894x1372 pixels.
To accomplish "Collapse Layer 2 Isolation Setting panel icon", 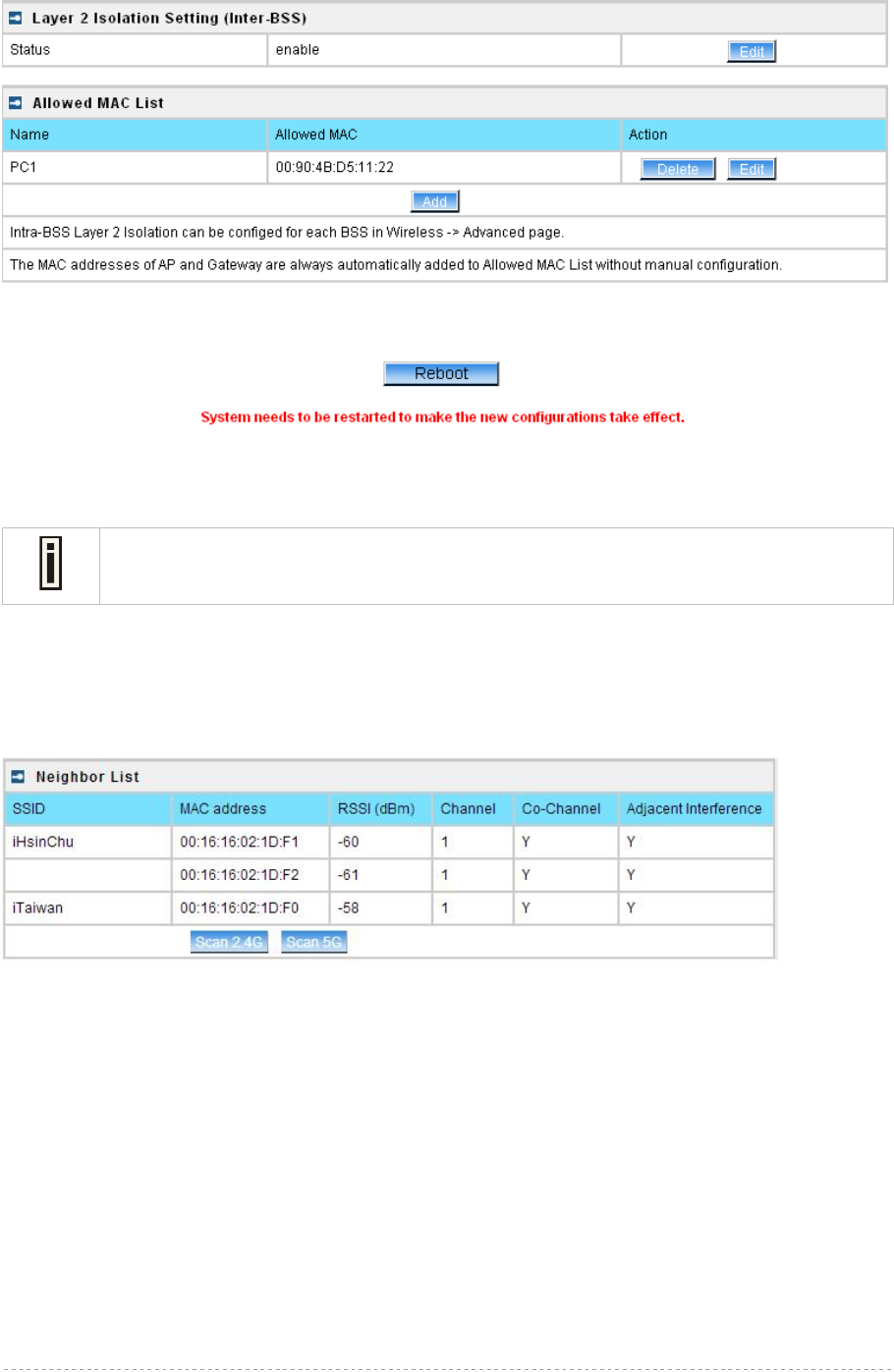I will click(16, 18).
